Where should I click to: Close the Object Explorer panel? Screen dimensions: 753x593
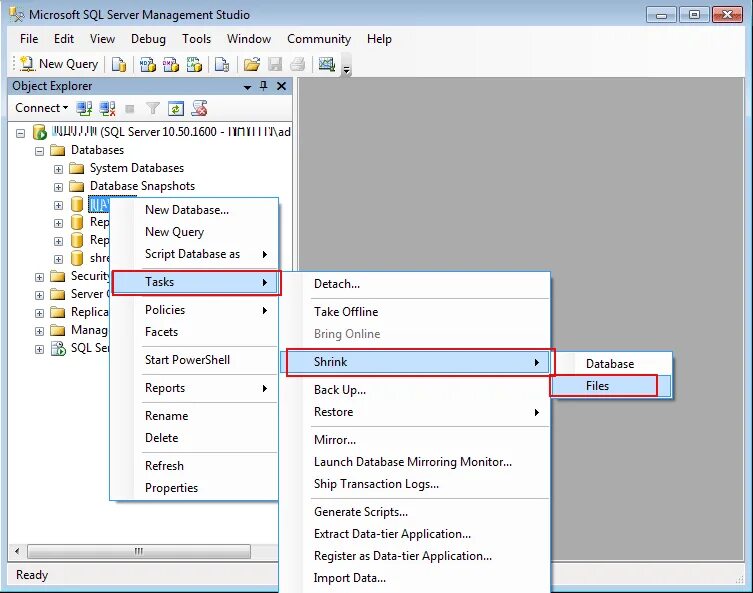click(x=282, y=86)
